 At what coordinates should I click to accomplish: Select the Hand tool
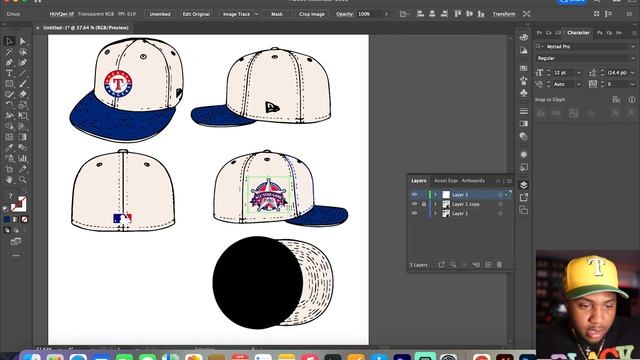pyautogui.click(x=9, y=179)
